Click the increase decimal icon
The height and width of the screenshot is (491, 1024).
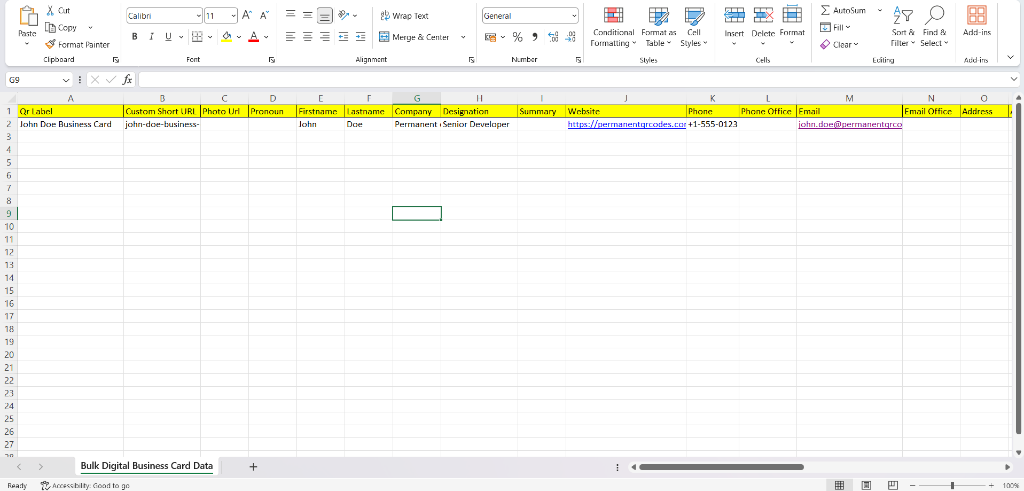[x=553, y=37]
